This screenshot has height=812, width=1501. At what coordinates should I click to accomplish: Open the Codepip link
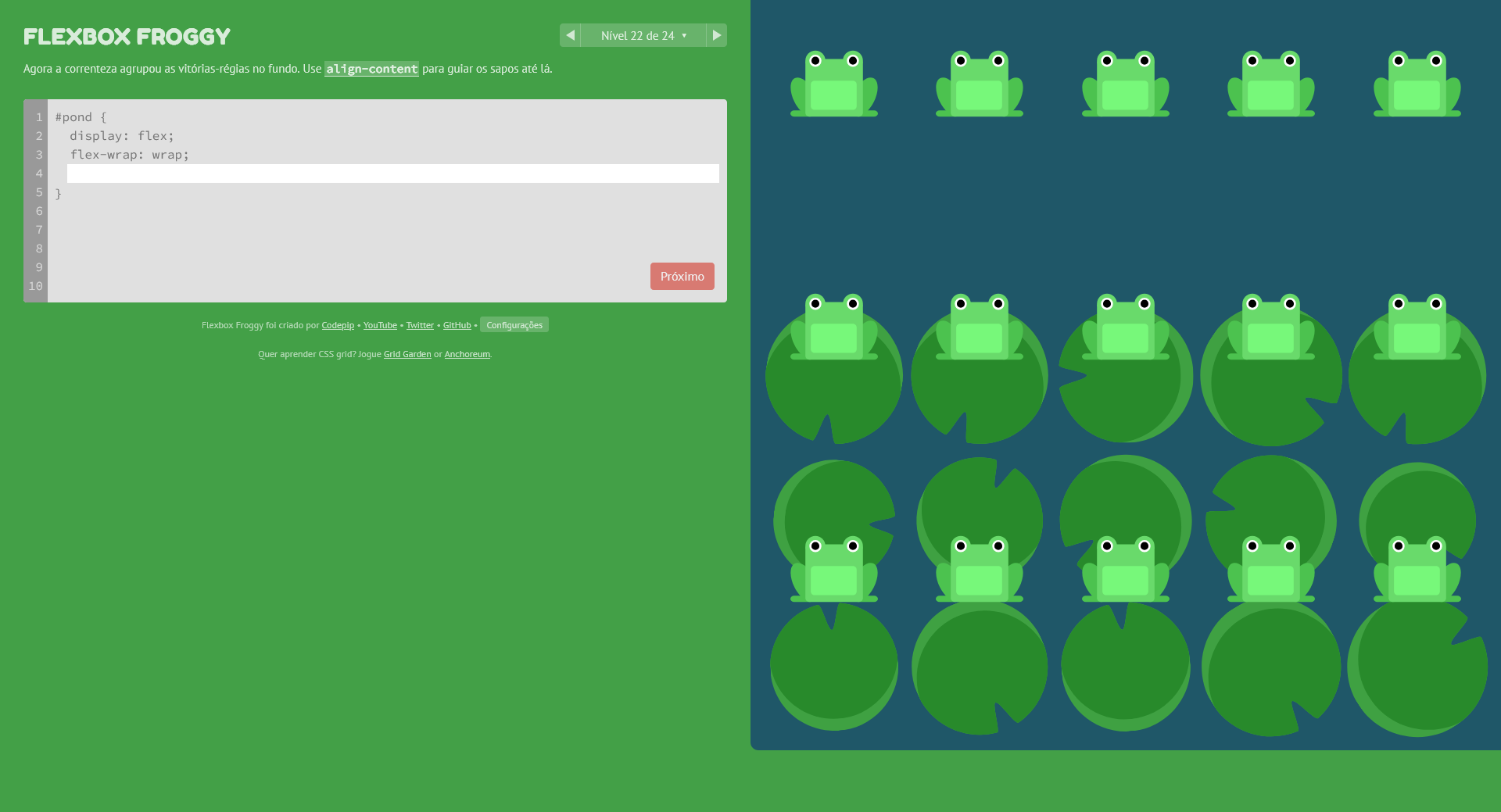point(338,325)
